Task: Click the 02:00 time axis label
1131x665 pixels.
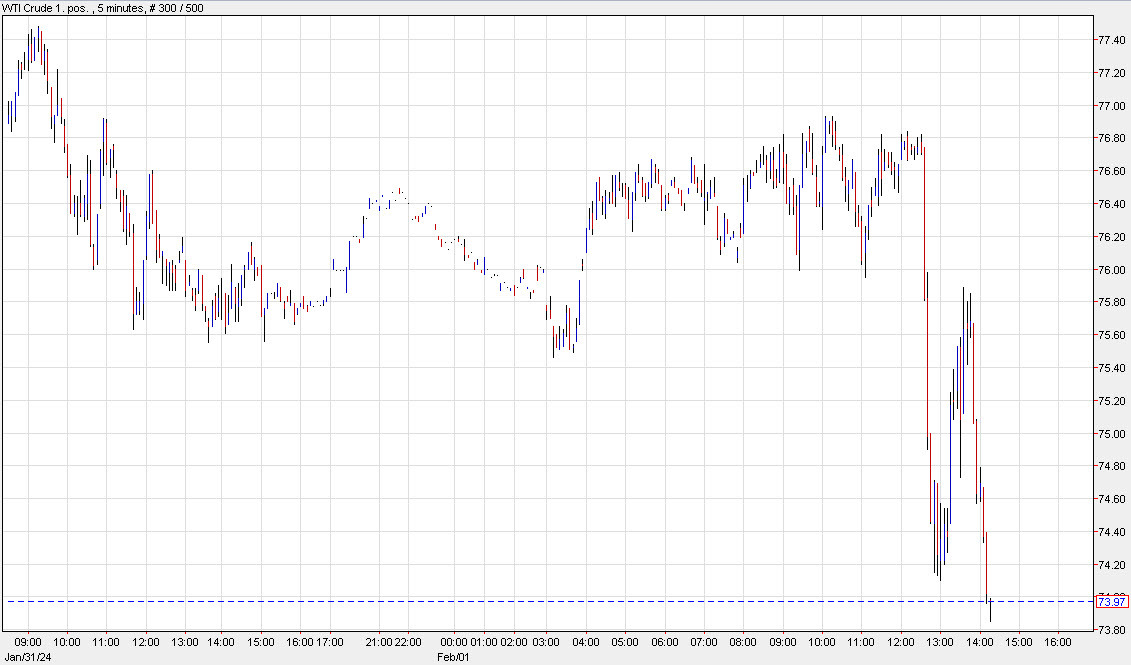Action: coord(514,642)
